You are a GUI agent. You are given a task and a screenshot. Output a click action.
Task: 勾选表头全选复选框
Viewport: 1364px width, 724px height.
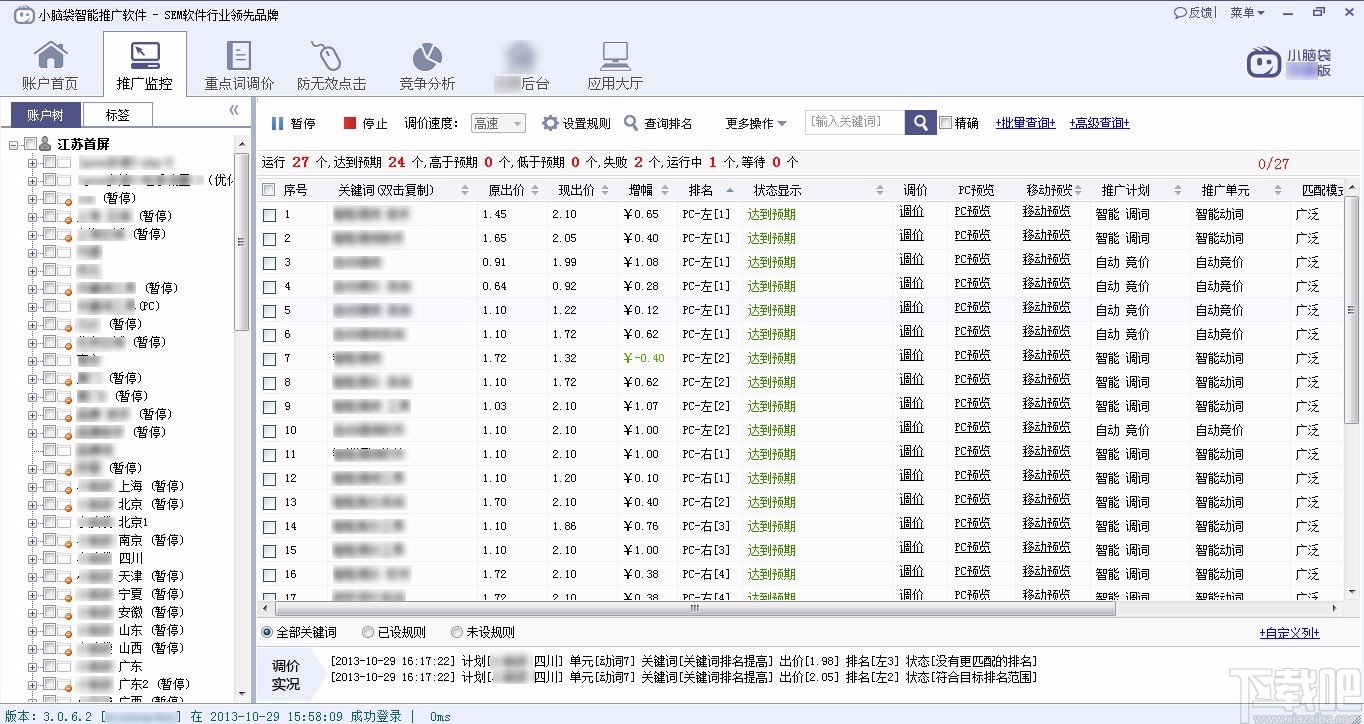click(267, 189)
